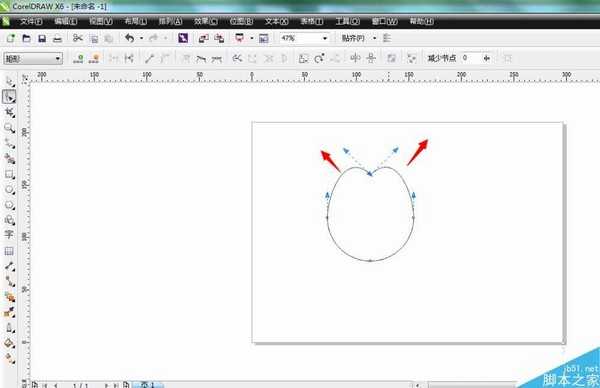The height and width of the screenshot is (388, 600).
Task: Select the Table tool grid icon
Action: [x=9, y=251]
